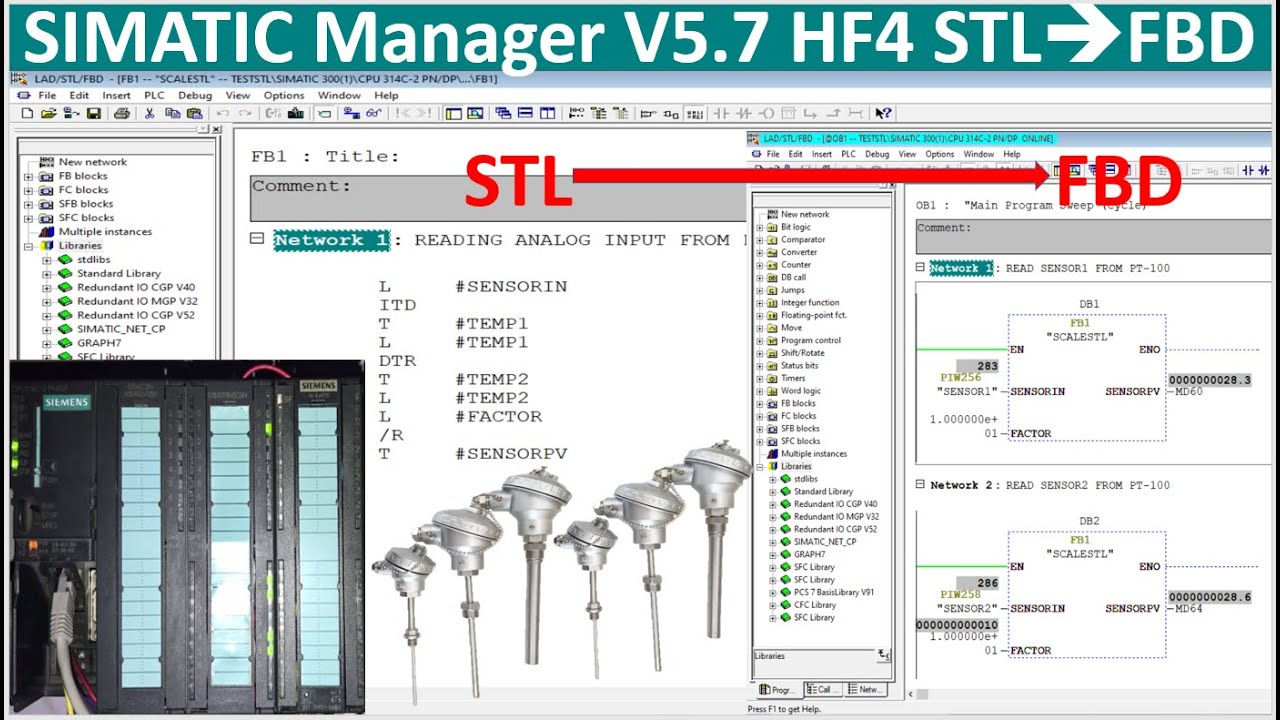Click the Undo toolbar icon
The height and width of the screenshot is (720, 1280).
coord(222,113)
